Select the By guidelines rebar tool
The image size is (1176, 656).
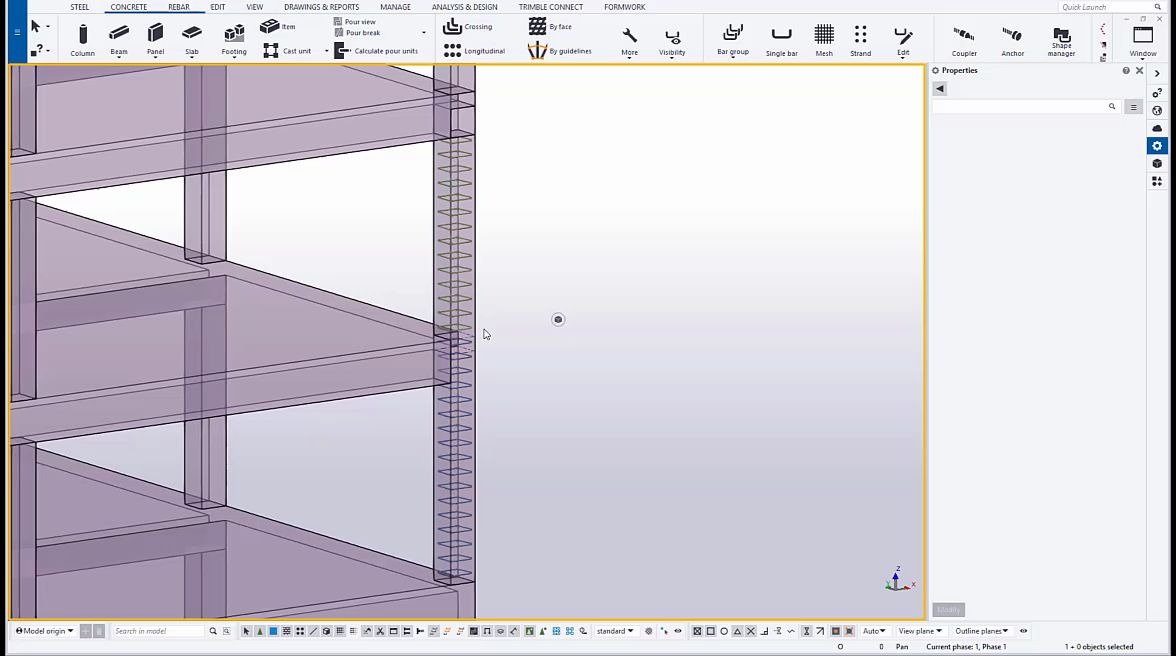tap(560, 51)
